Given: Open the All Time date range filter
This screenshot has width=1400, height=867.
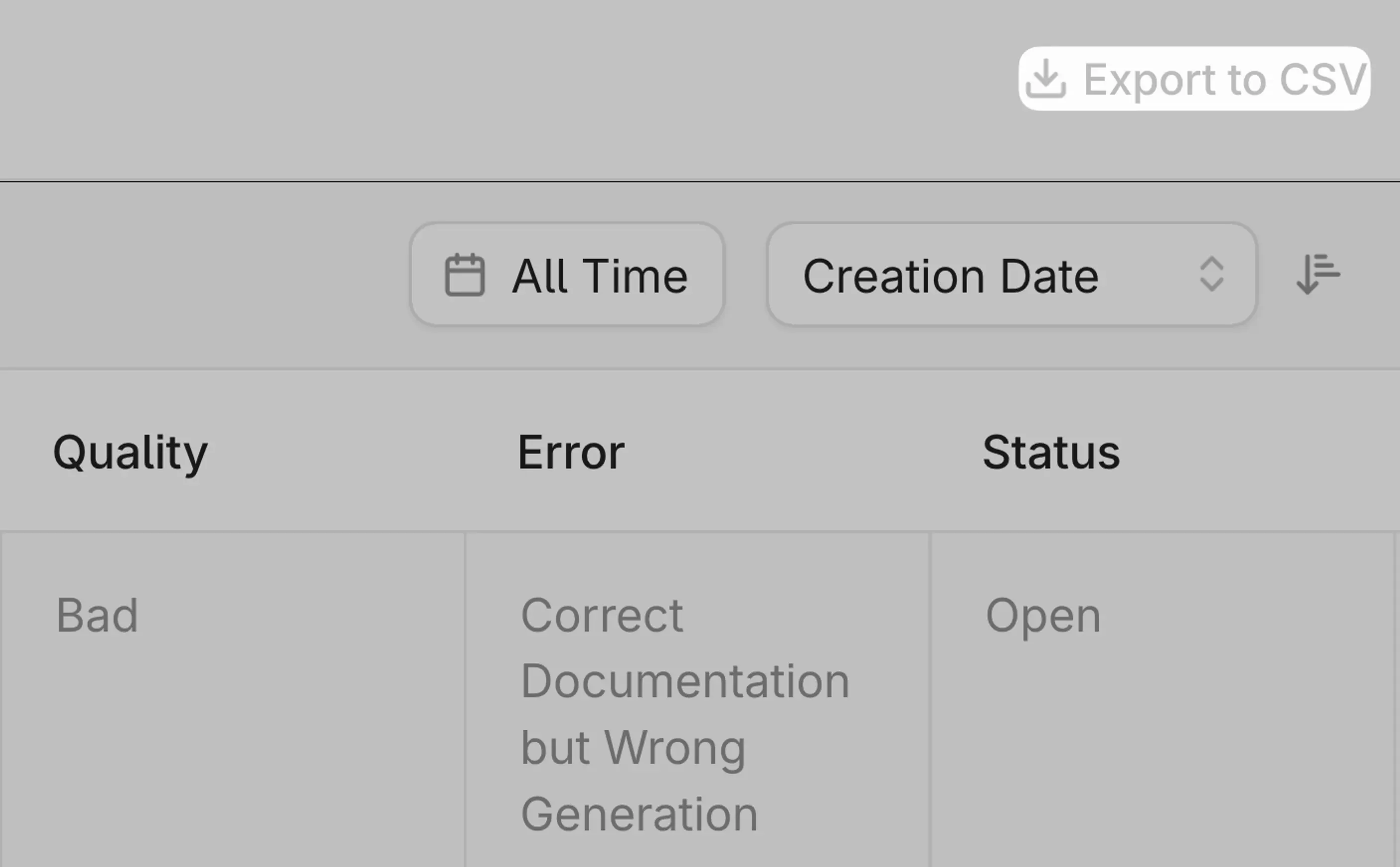Looking at the screenshot, I should (567, 274).
